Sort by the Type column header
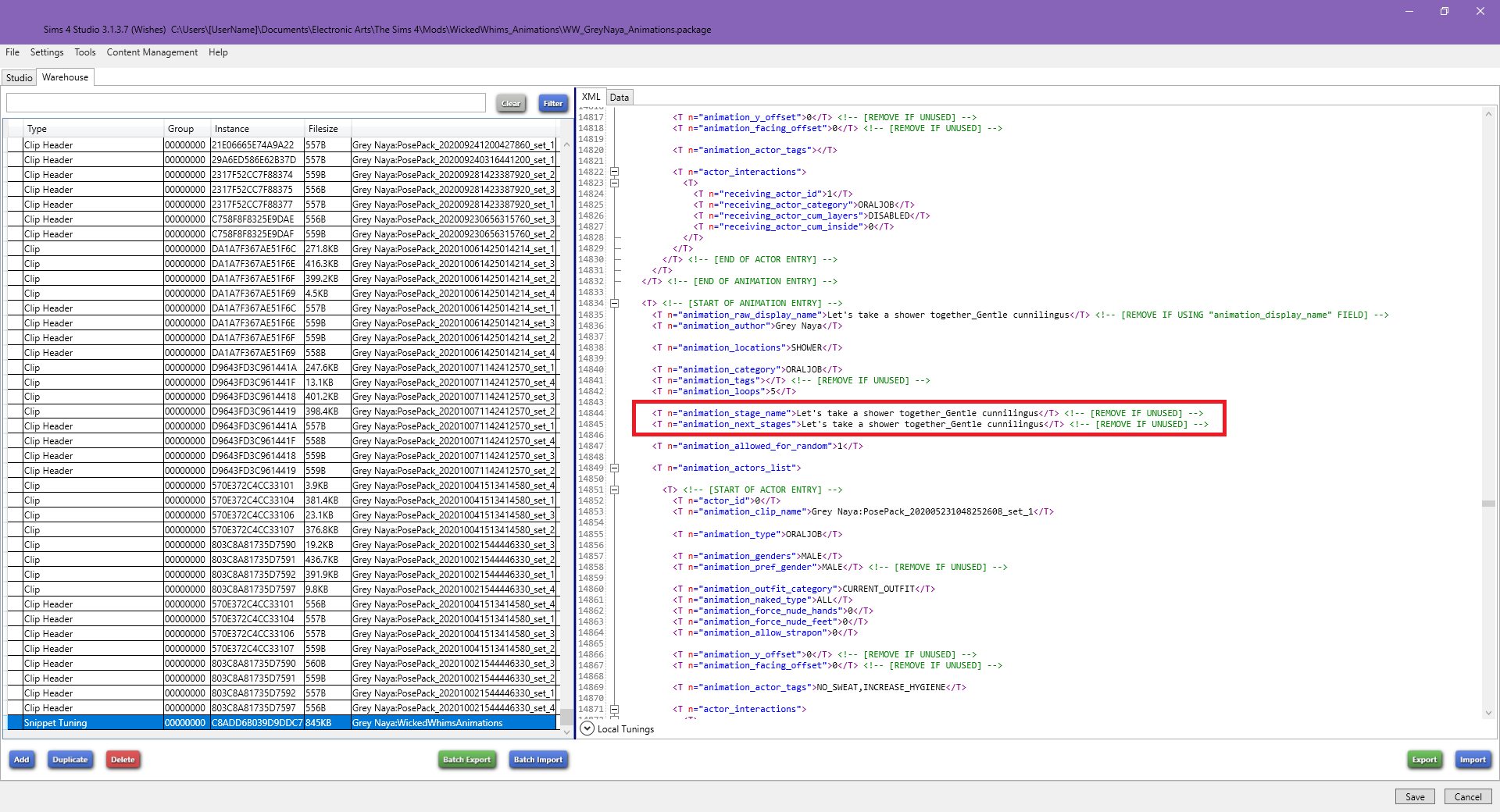 (94, 129)
